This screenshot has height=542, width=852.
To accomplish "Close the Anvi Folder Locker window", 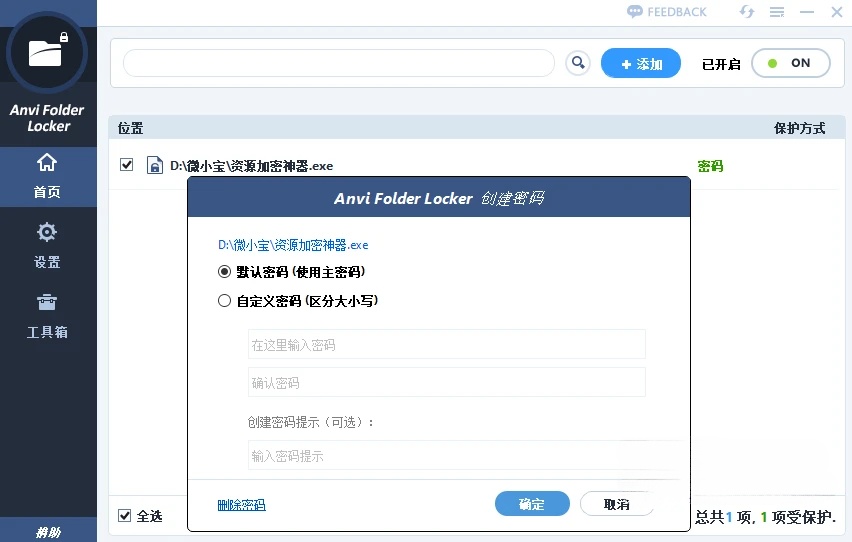I will tap(837, 12).
